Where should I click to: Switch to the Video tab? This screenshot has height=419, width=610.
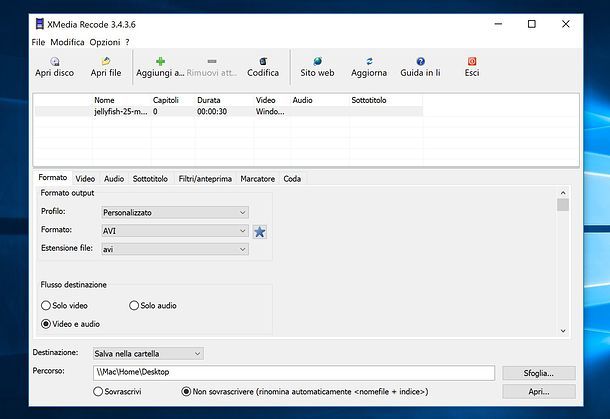[x=85, y=179]
